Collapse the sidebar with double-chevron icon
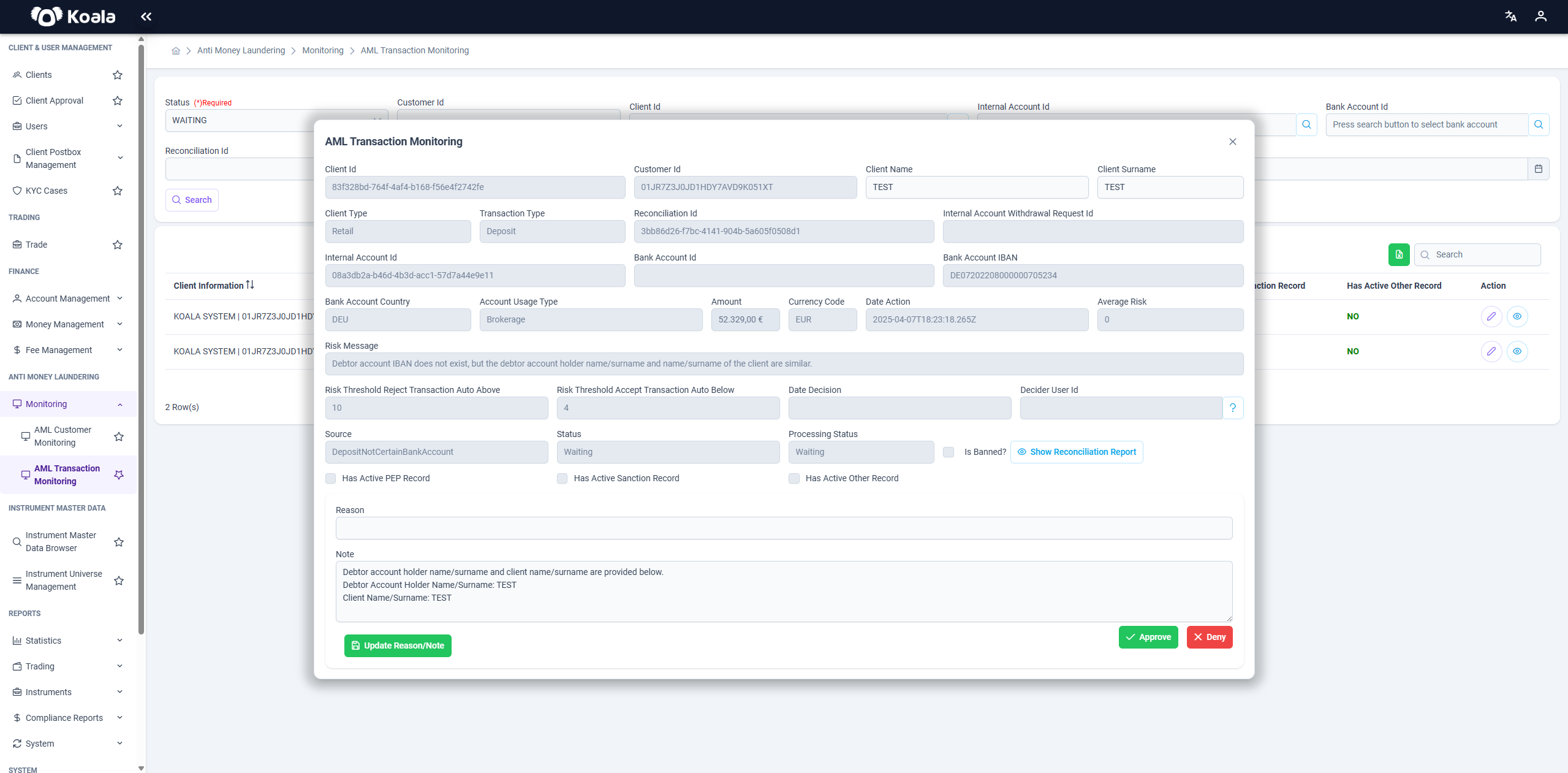 click(x=146, y=17)
